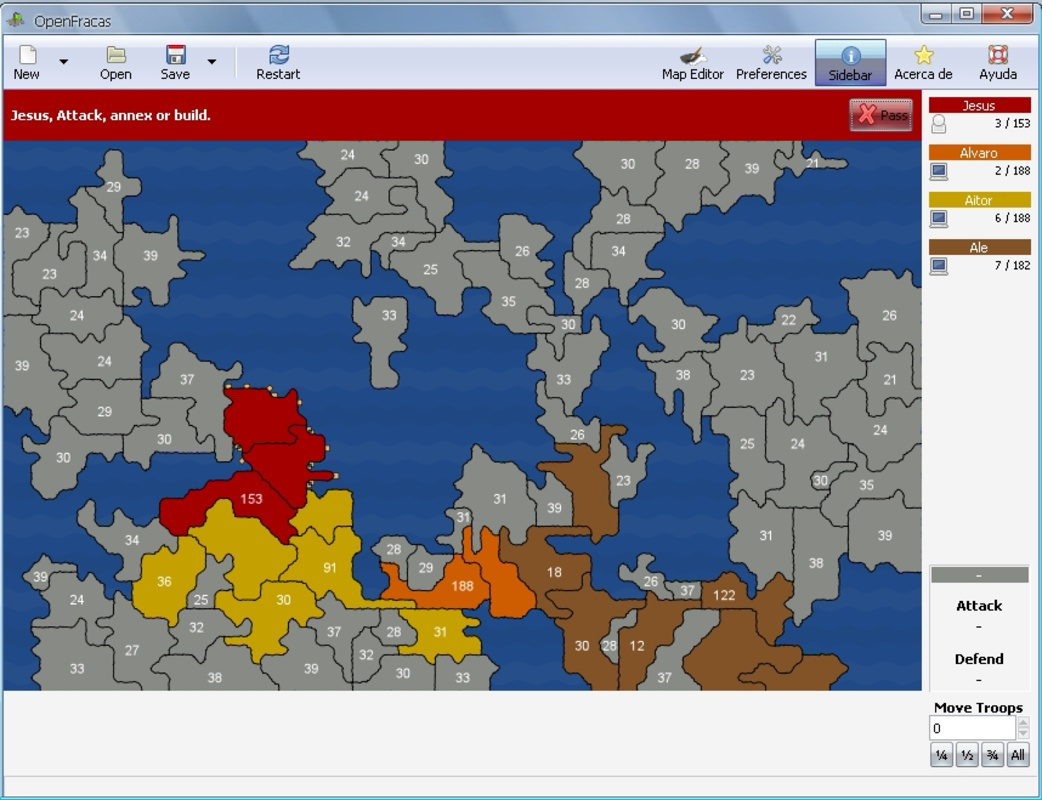
Task: Click the OpenFracas title bar icon
Action: 16,21
